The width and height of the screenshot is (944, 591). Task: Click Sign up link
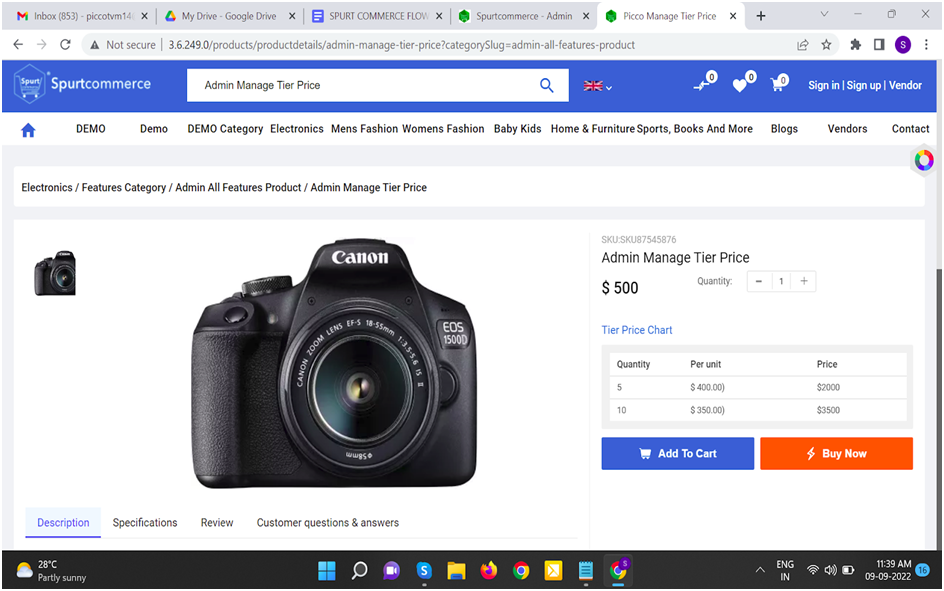[x=863, y=85]
